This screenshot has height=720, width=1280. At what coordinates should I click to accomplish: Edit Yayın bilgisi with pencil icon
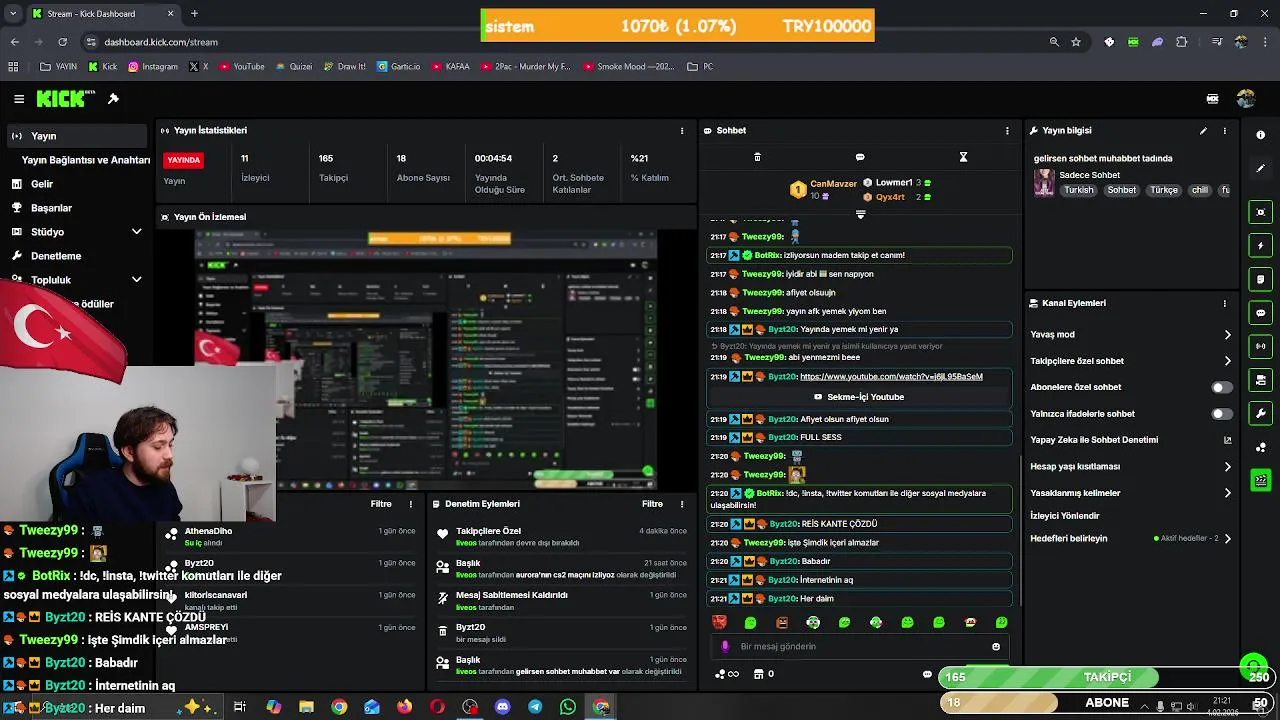point(1203,131)
